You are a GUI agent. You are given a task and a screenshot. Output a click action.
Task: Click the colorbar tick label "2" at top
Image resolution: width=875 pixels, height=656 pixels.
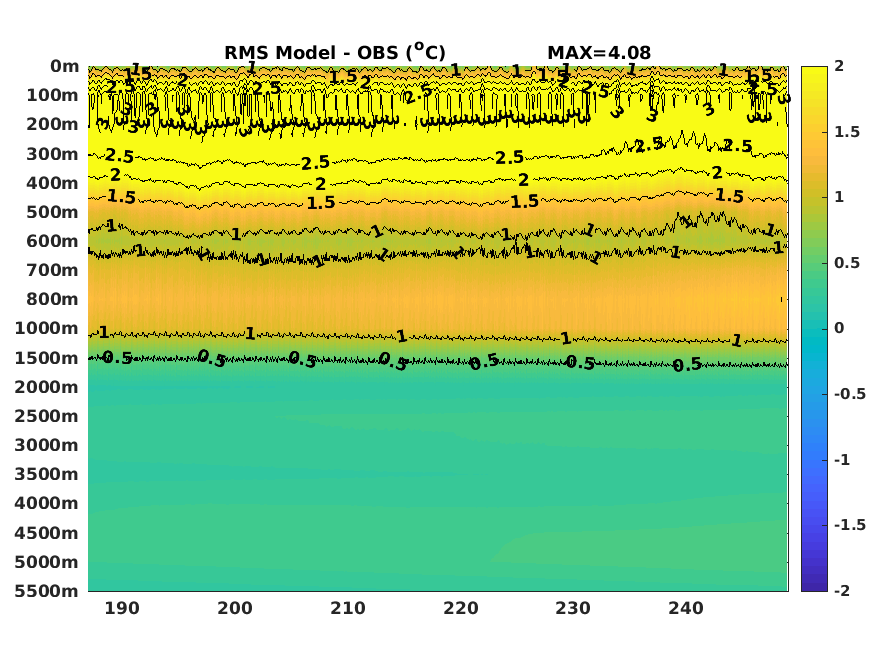pos(839,66)
